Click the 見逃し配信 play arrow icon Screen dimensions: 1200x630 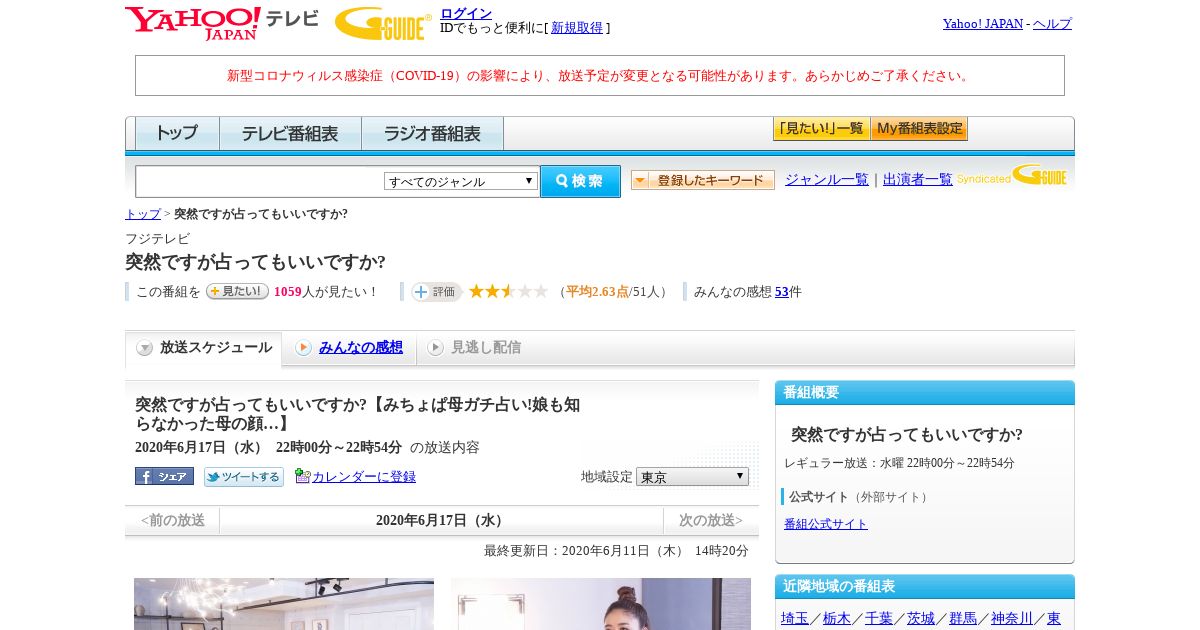(x=435, y=347)
